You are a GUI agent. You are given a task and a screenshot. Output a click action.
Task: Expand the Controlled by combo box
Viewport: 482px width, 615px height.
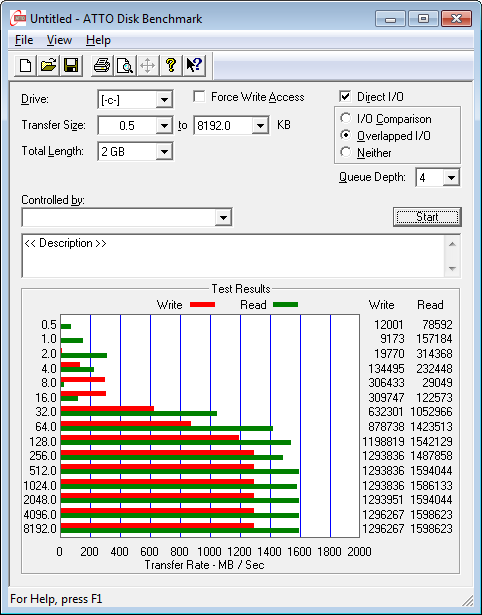pyautogui.click(x=223, y=217)
